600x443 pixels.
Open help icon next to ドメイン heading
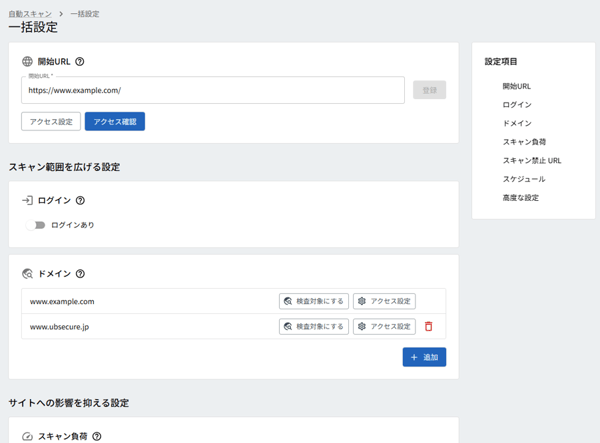80,274
